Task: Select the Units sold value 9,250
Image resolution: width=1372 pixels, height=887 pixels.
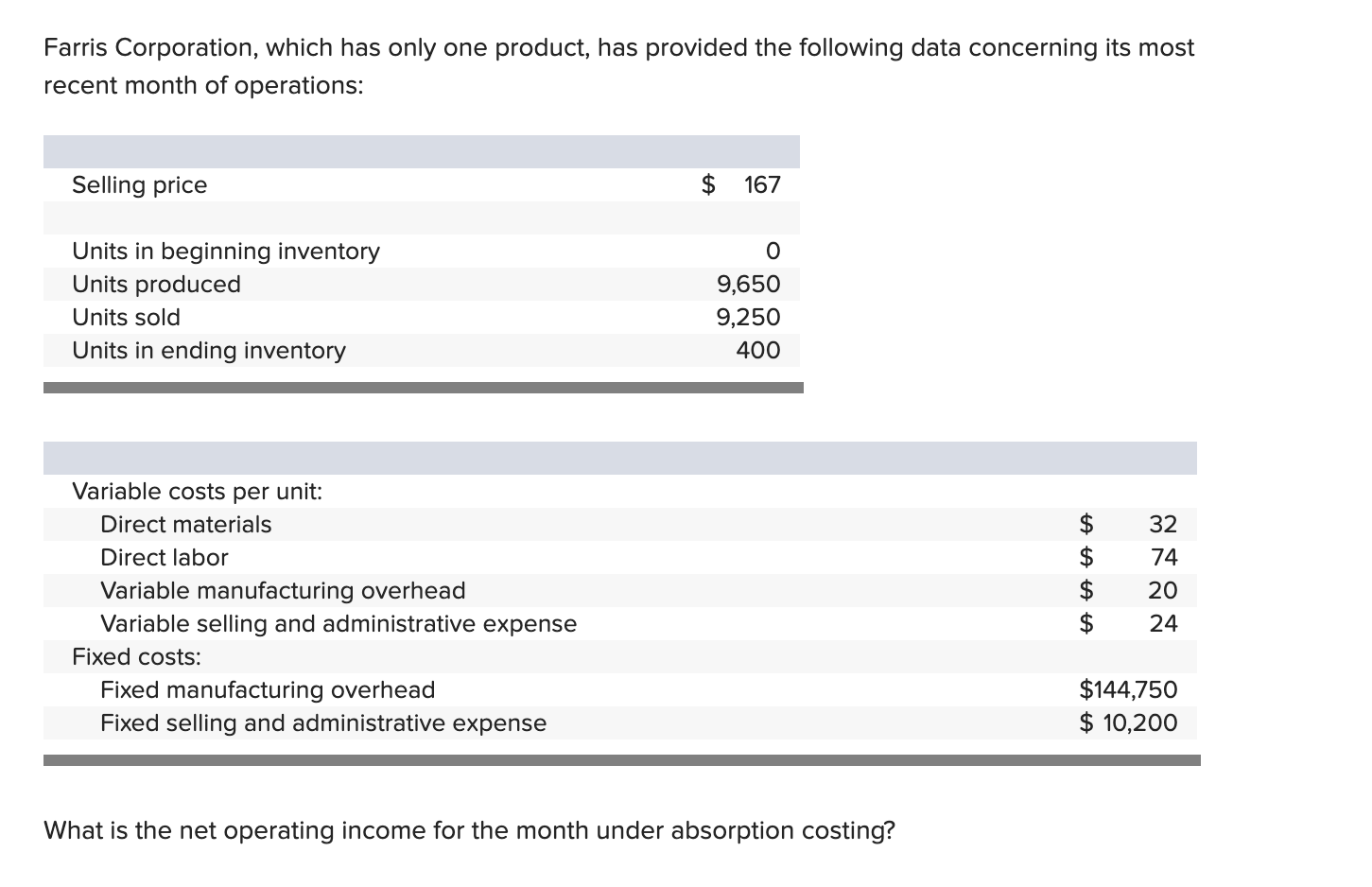Action: 748,318
